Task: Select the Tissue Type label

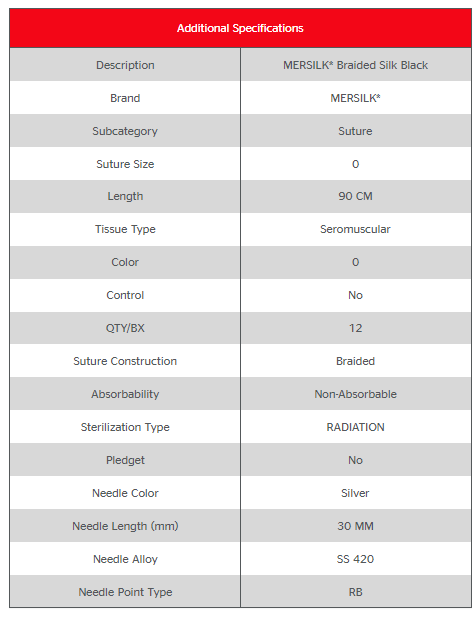Action: coord(125,229)
